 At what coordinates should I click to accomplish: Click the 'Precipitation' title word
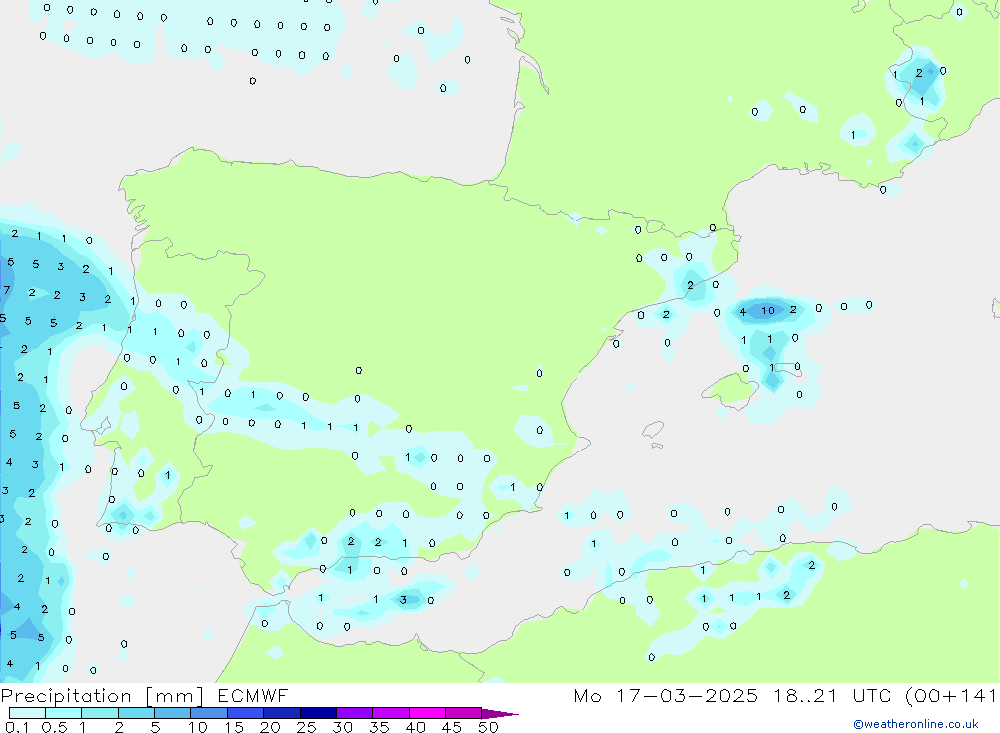[x=66, y=695]
